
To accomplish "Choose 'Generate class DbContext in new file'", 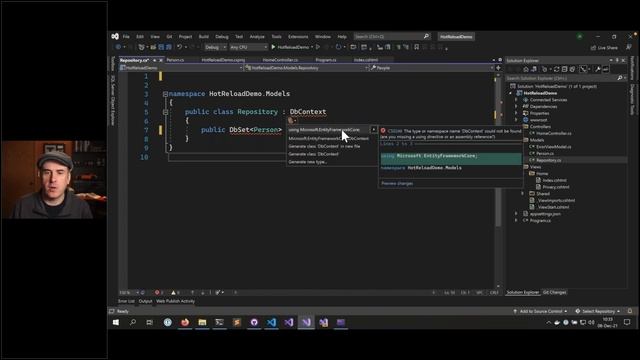I will coord(324,146).
